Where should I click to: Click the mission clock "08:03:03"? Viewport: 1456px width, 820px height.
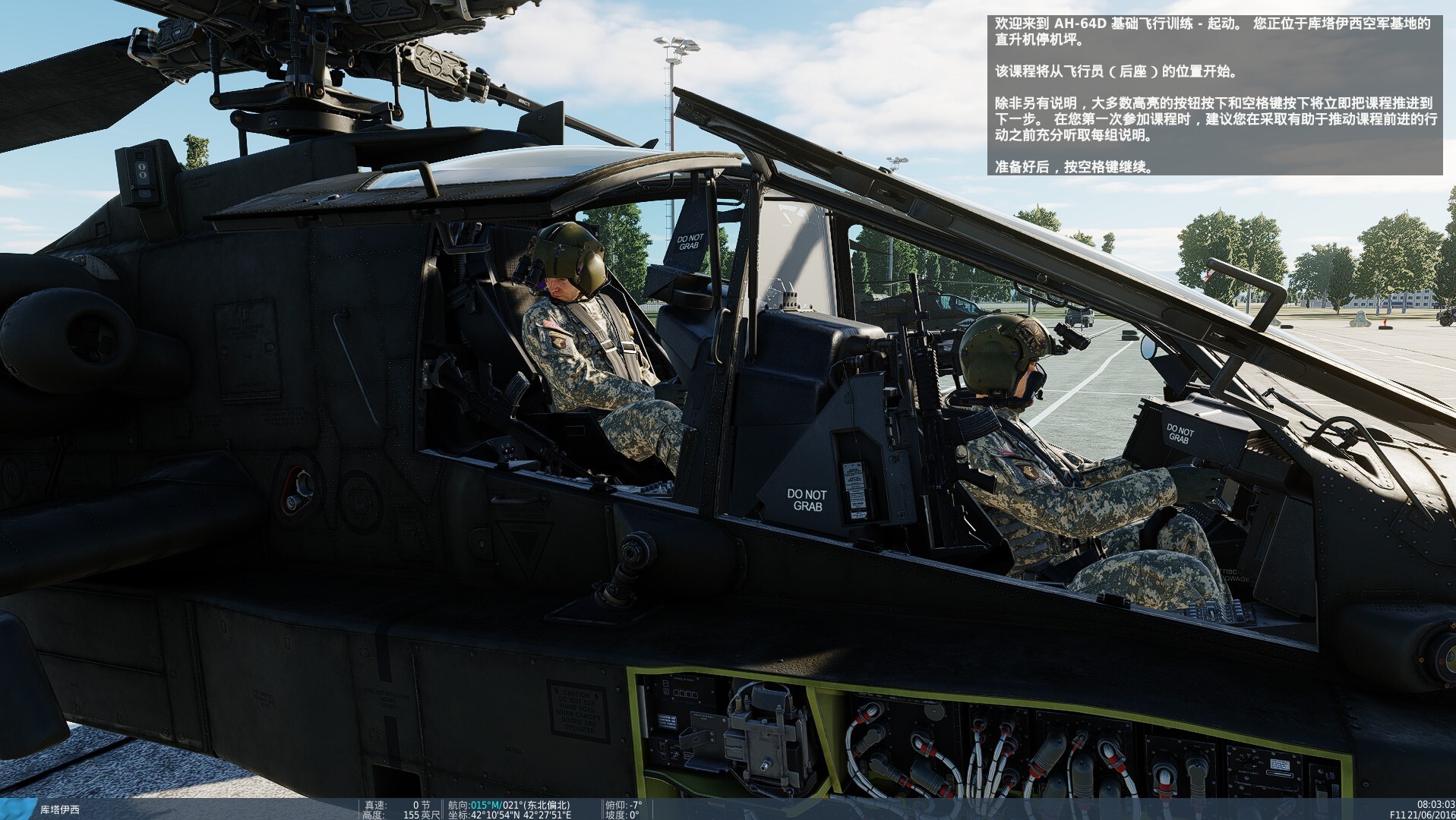(x=1435, y=805)
